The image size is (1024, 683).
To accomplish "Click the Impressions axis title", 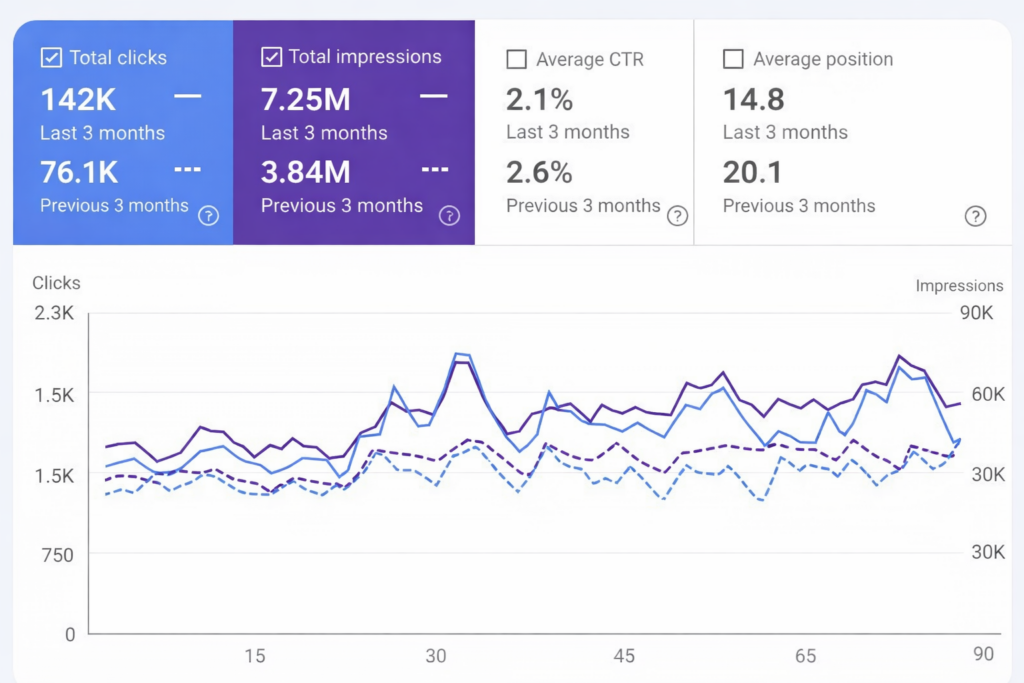I will (x=959, y=286).
